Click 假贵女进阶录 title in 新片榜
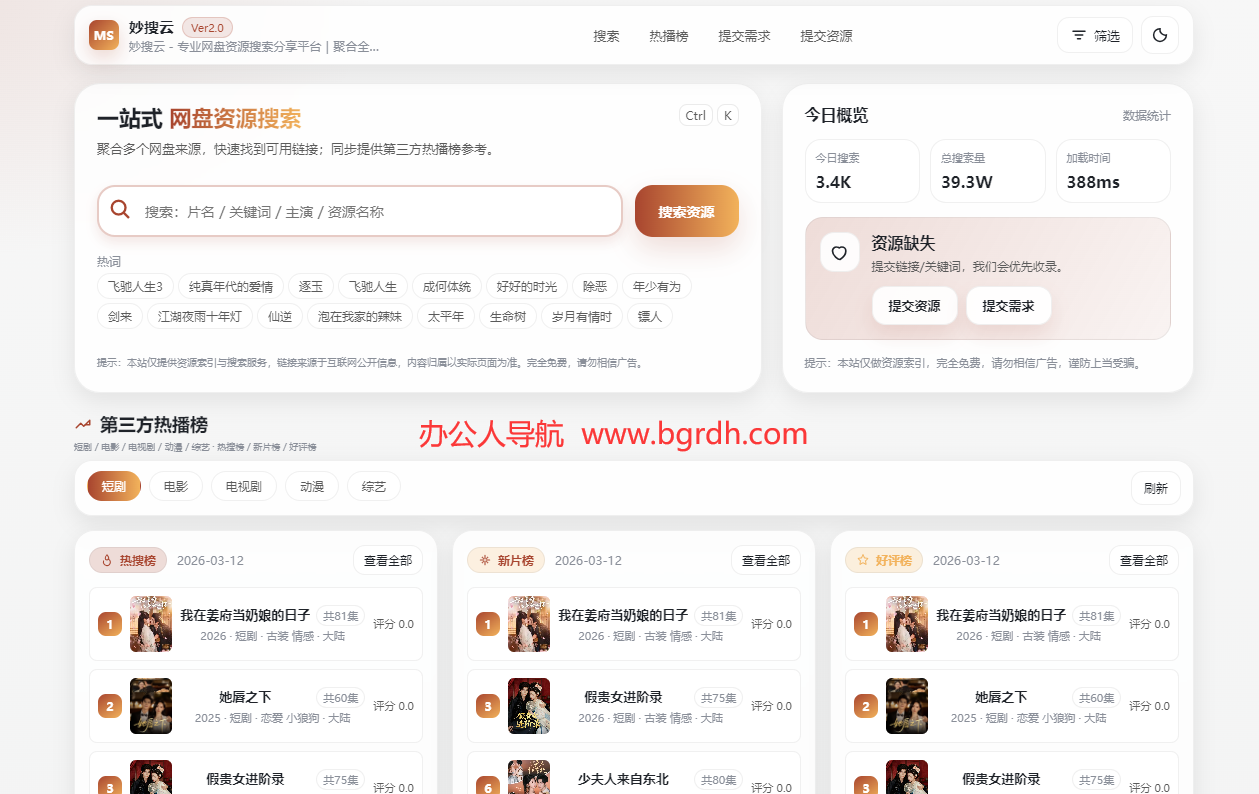 tap(623, 697)
